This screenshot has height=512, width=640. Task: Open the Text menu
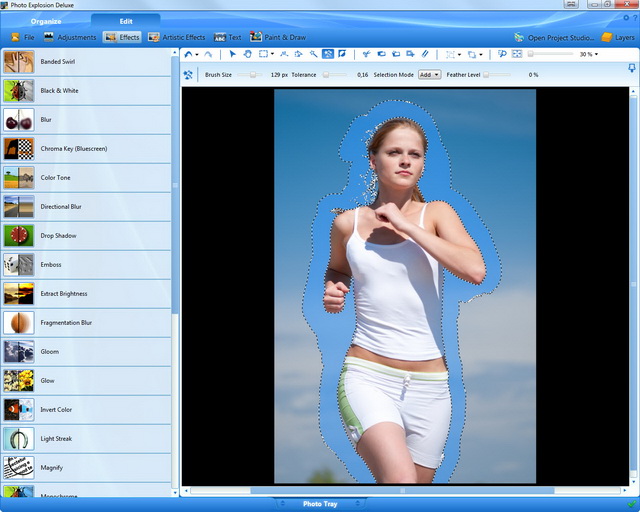pyautogui.click(x=227, y=37)
